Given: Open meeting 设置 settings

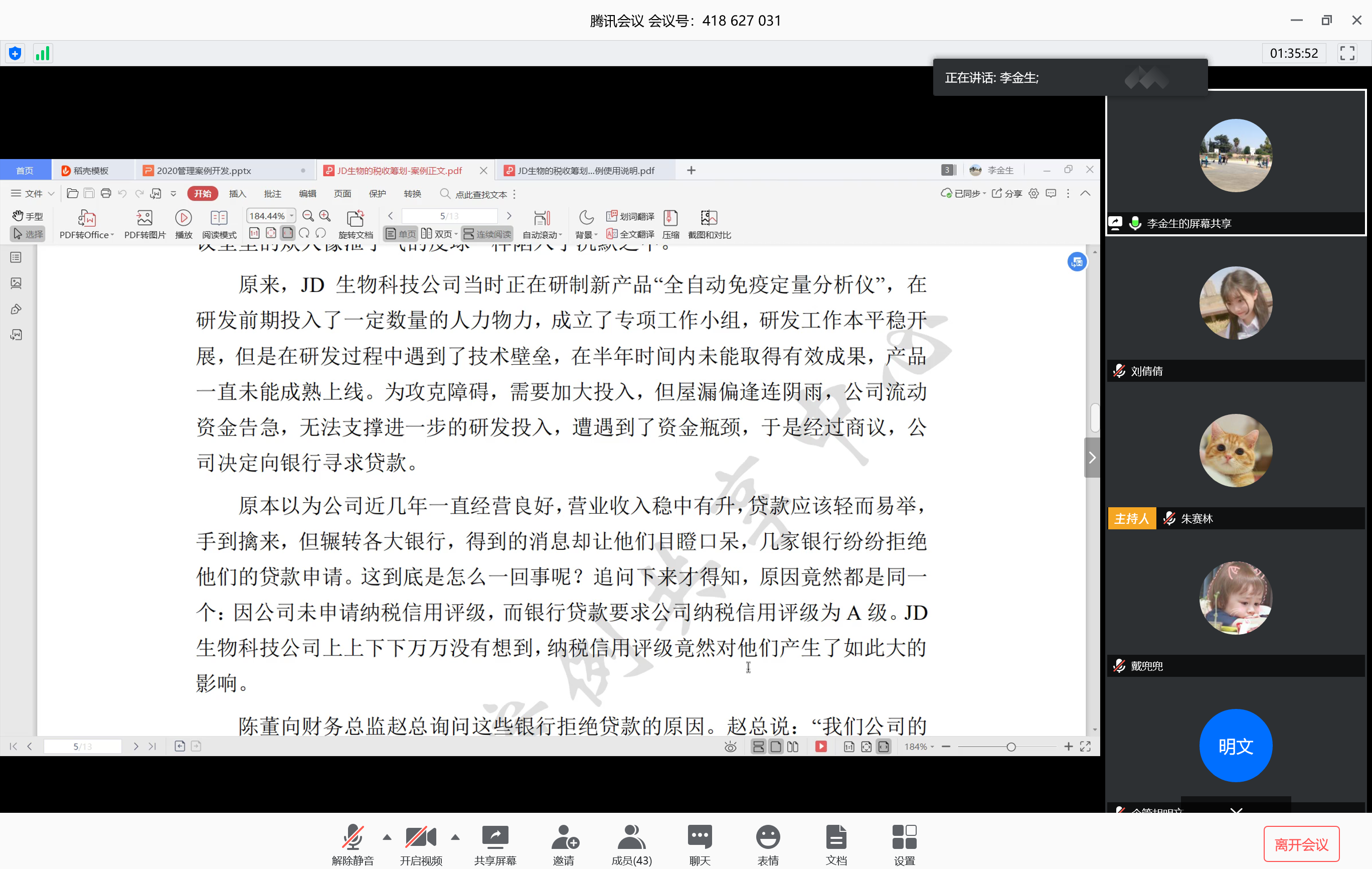Looking at the screenshot, I should [904, 844].
